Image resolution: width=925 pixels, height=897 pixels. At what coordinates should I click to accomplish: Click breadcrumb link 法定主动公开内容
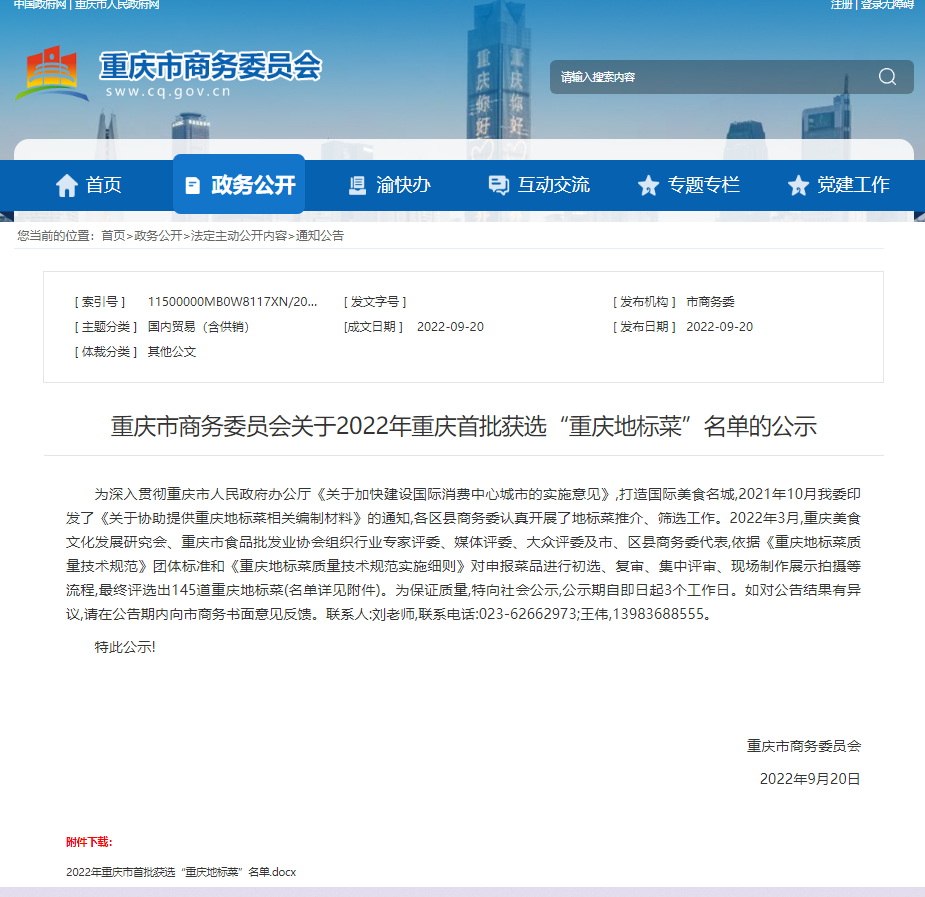click(x=239, y=236)
